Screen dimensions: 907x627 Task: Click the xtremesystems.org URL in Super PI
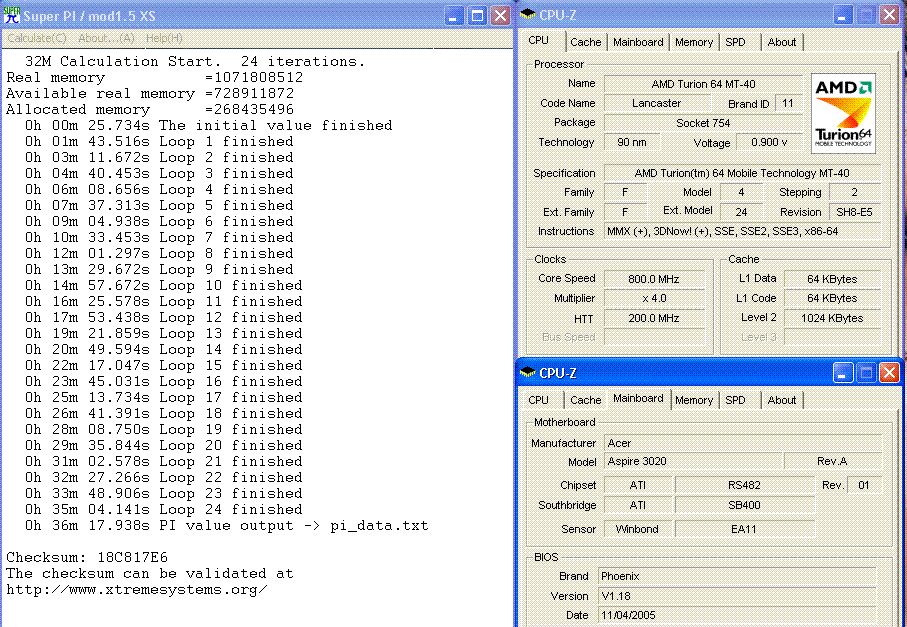click(x=137, y=590)
